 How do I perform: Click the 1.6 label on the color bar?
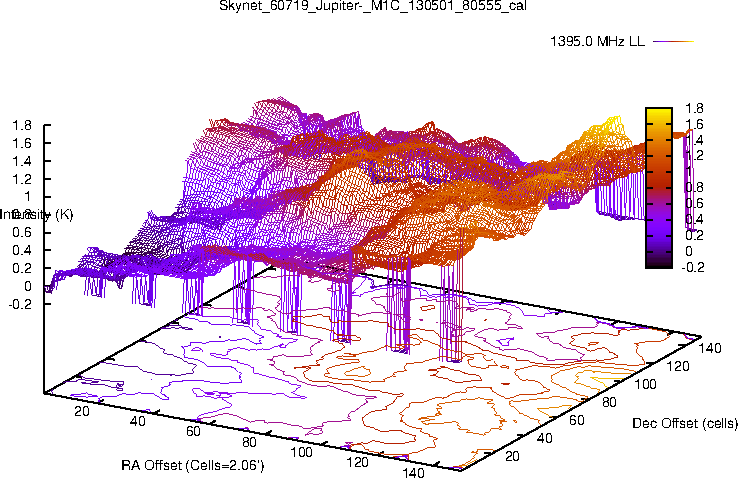[x=694, y=124]
